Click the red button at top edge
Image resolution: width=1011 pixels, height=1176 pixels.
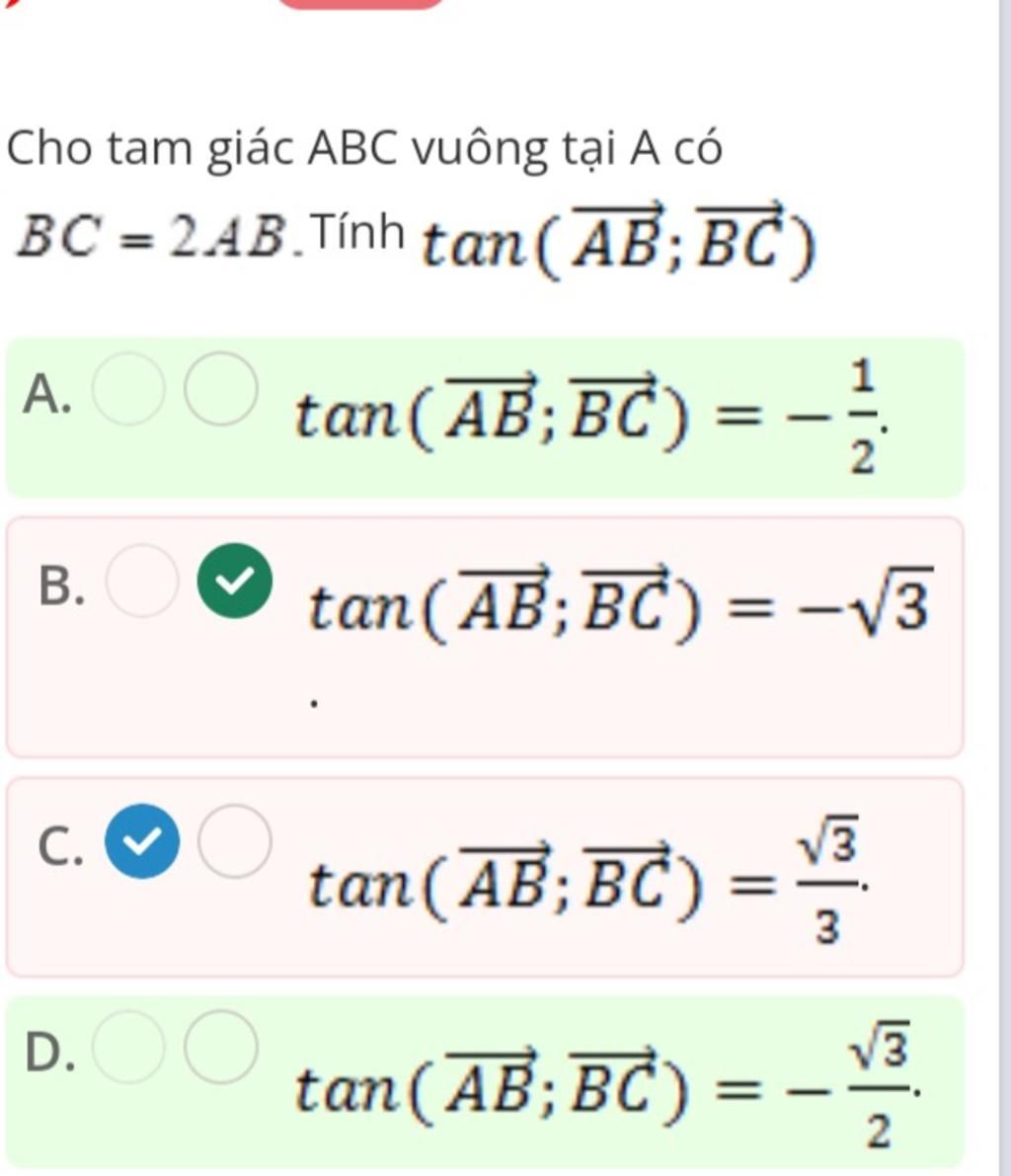click(363, 4)
